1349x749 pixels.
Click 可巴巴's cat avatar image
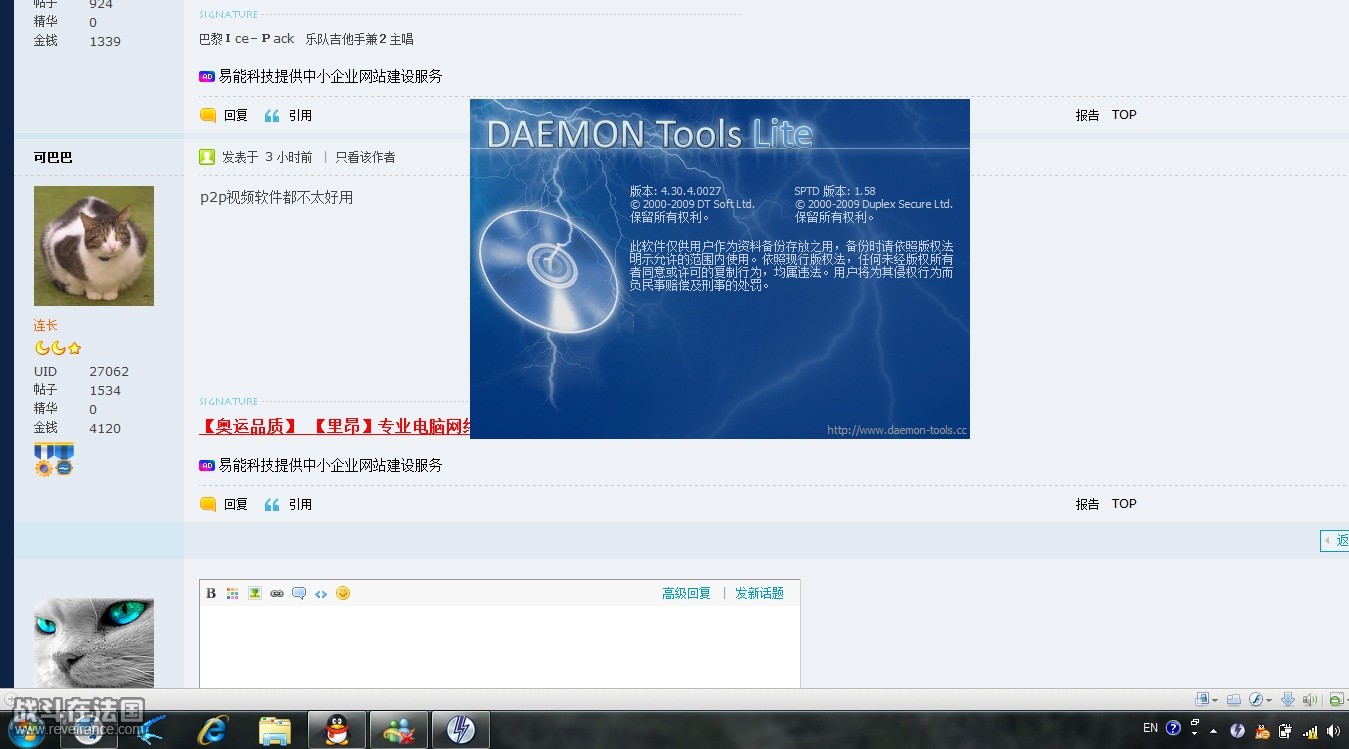tap(94, 246)
